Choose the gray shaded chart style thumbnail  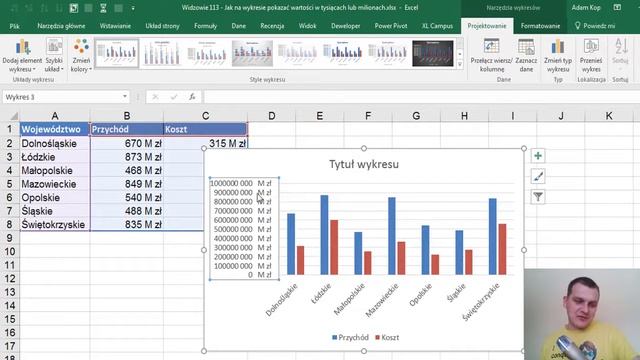252,53
